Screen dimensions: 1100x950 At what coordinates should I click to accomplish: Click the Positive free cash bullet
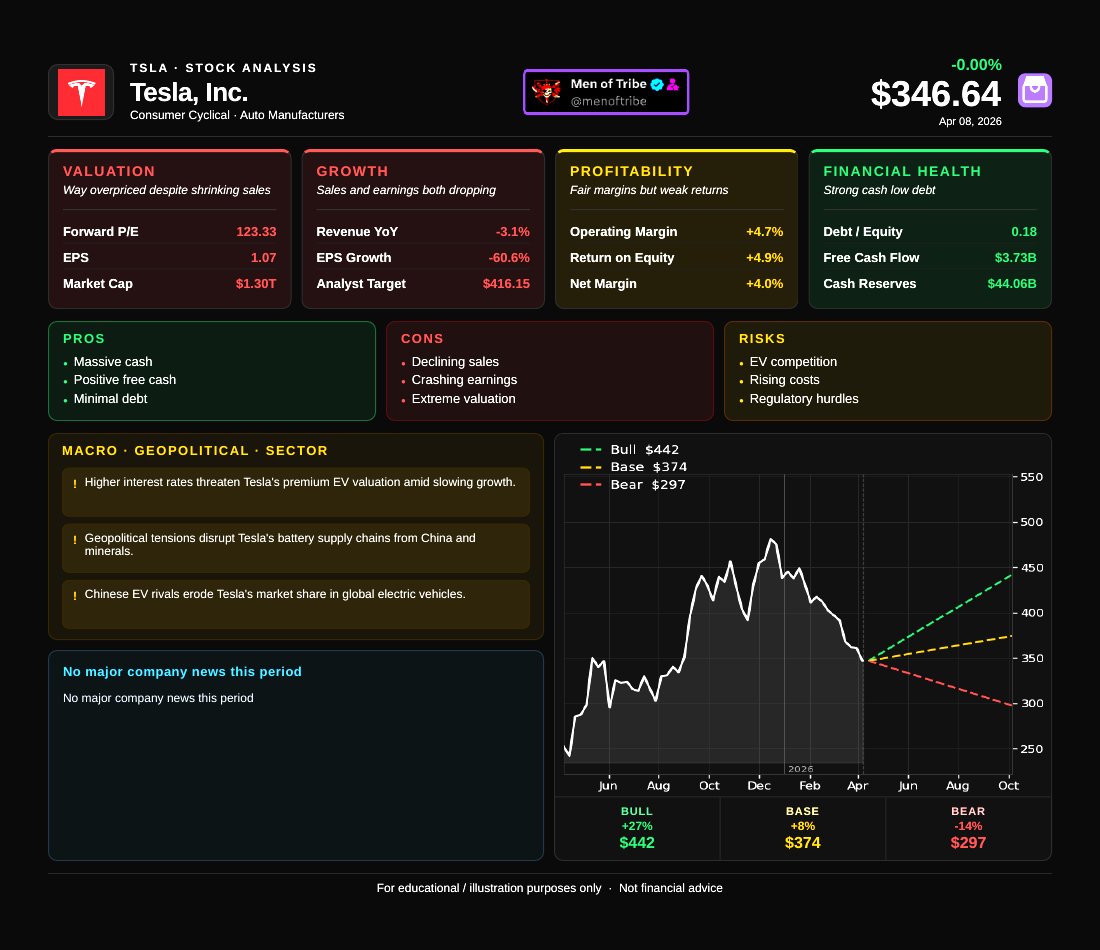[x=124, y=380]
